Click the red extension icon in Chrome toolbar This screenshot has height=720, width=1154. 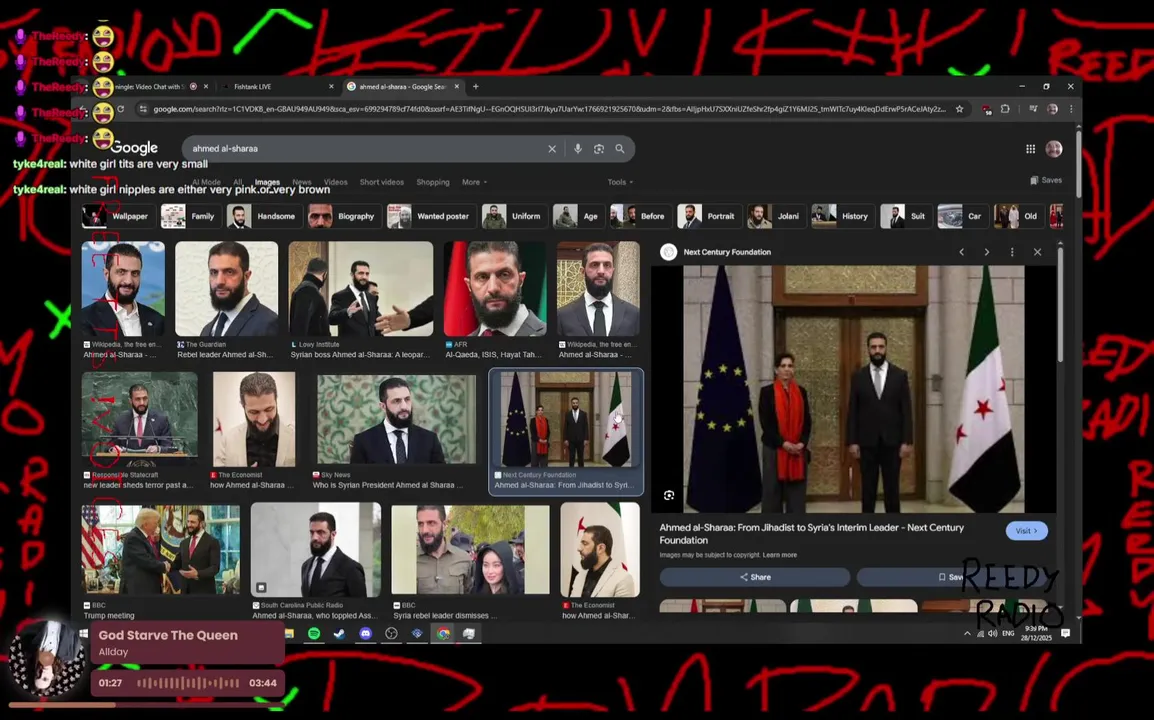pos(986,109)
